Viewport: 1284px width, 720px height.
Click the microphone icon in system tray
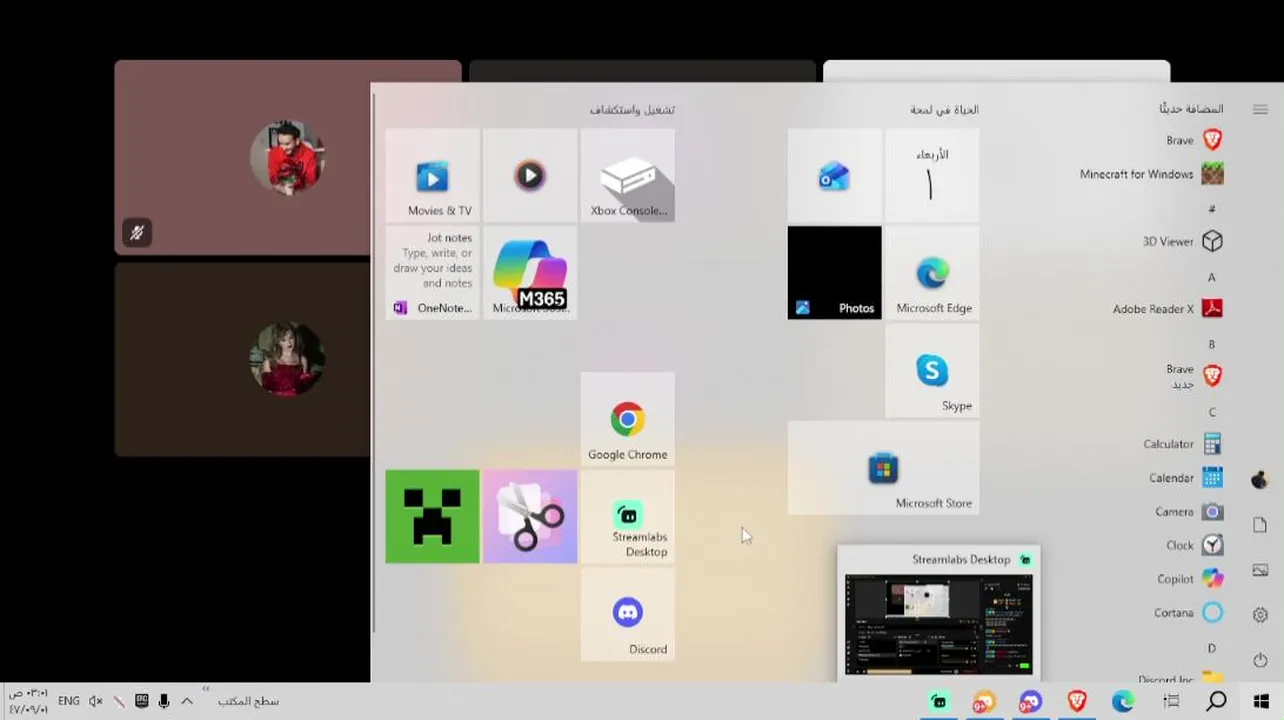tap(164, 701)
